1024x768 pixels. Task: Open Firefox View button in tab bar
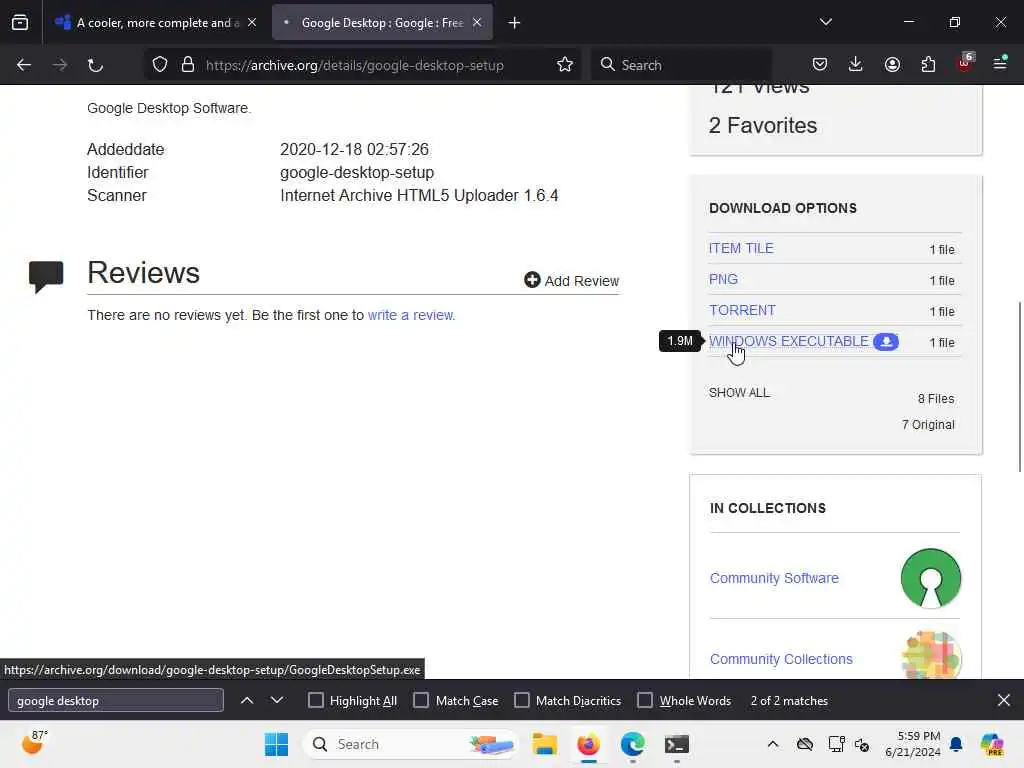pos(20,23)
